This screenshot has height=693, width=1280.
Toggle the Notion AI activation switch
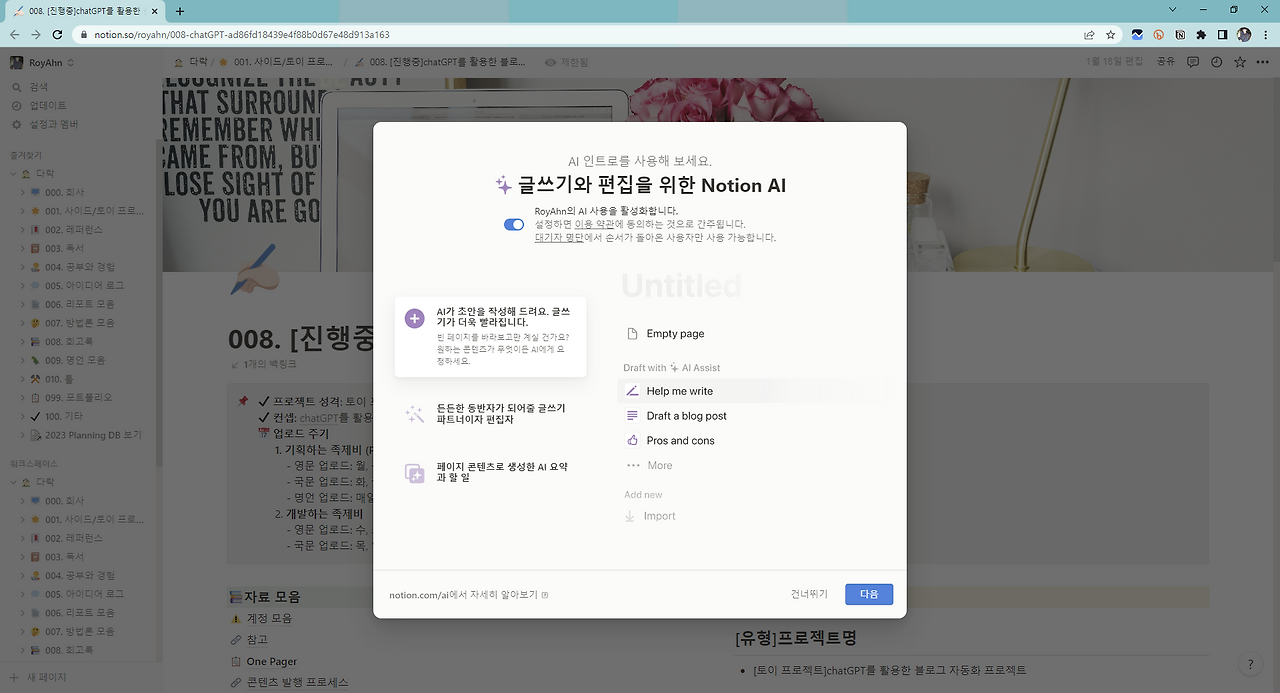click(x=514, y=224)
